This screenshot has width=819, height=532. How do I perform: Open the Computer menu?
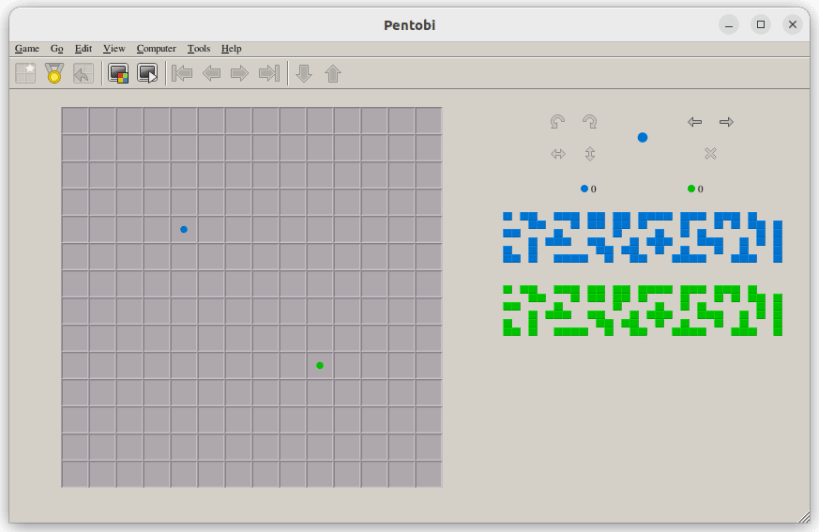click(156, 49)
